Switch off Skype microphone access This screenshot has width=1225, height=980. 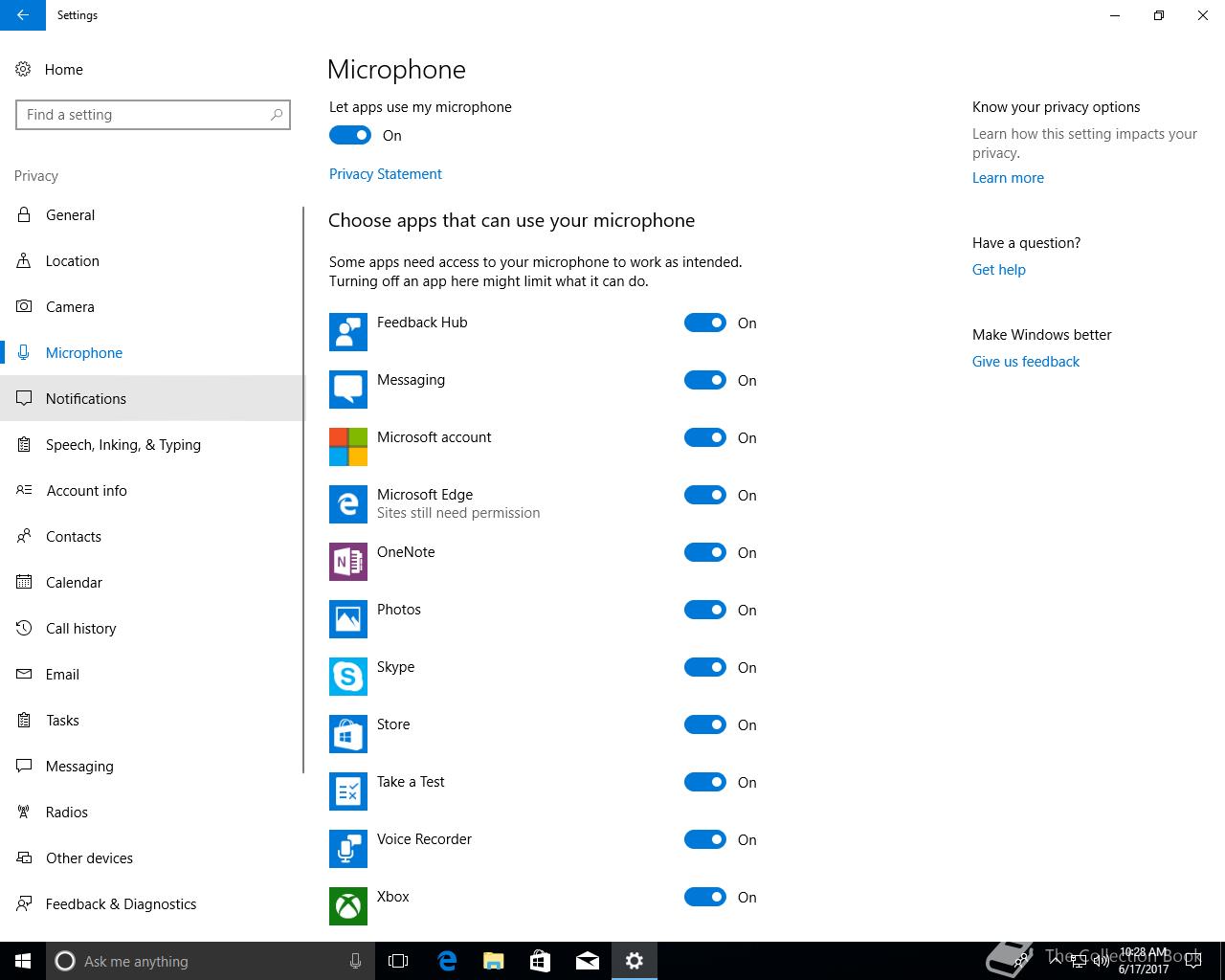point(705,667)
